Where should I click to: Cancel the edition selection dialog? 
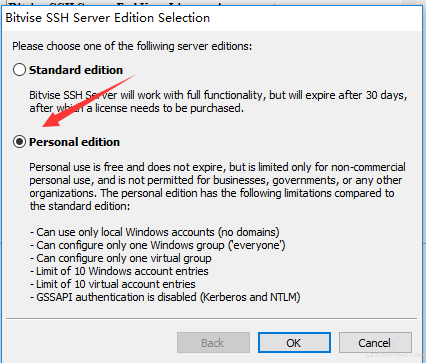[x=375, y=343]
